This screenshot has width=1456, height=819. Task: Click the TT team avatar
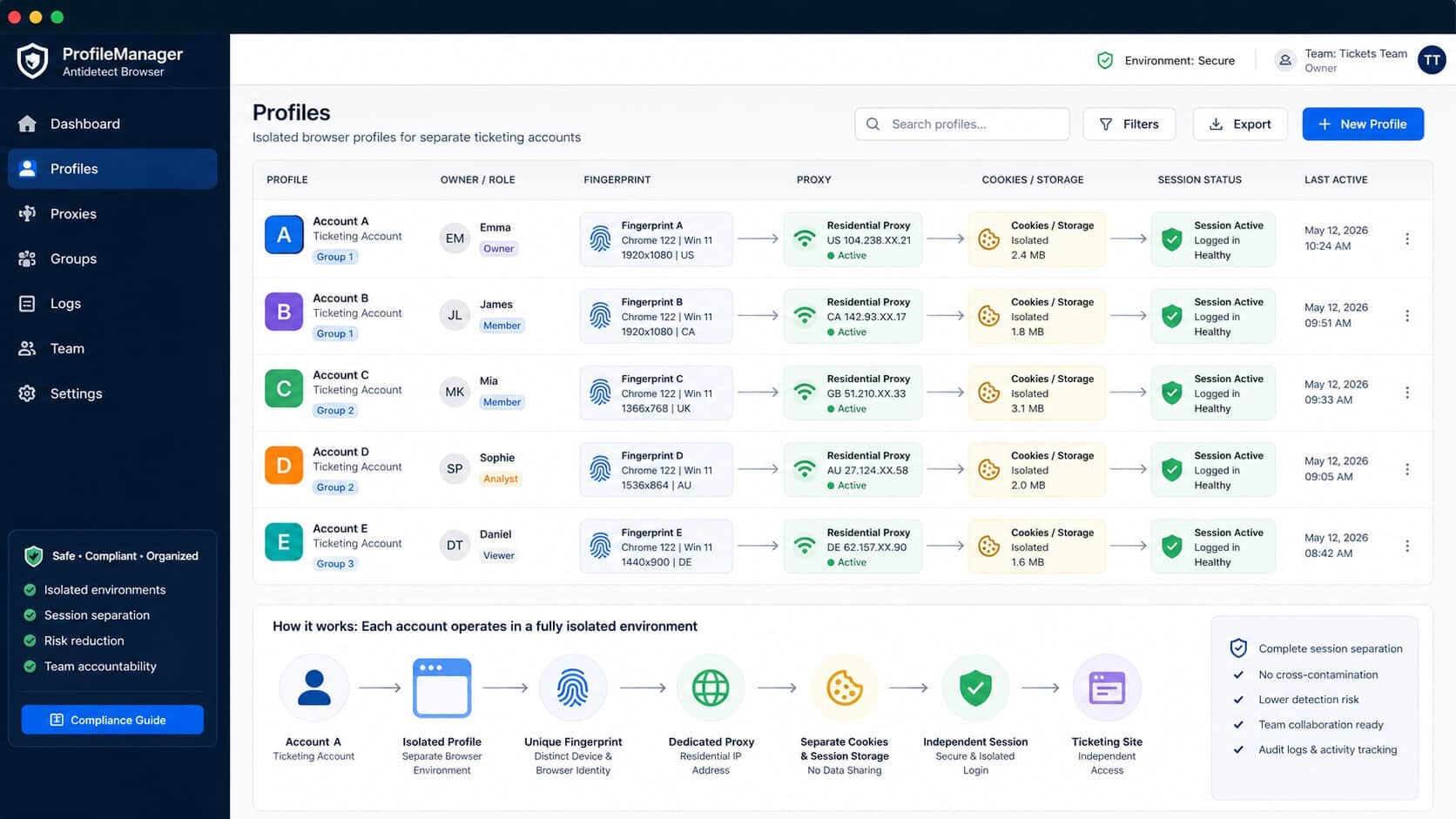pos(1432,60)
